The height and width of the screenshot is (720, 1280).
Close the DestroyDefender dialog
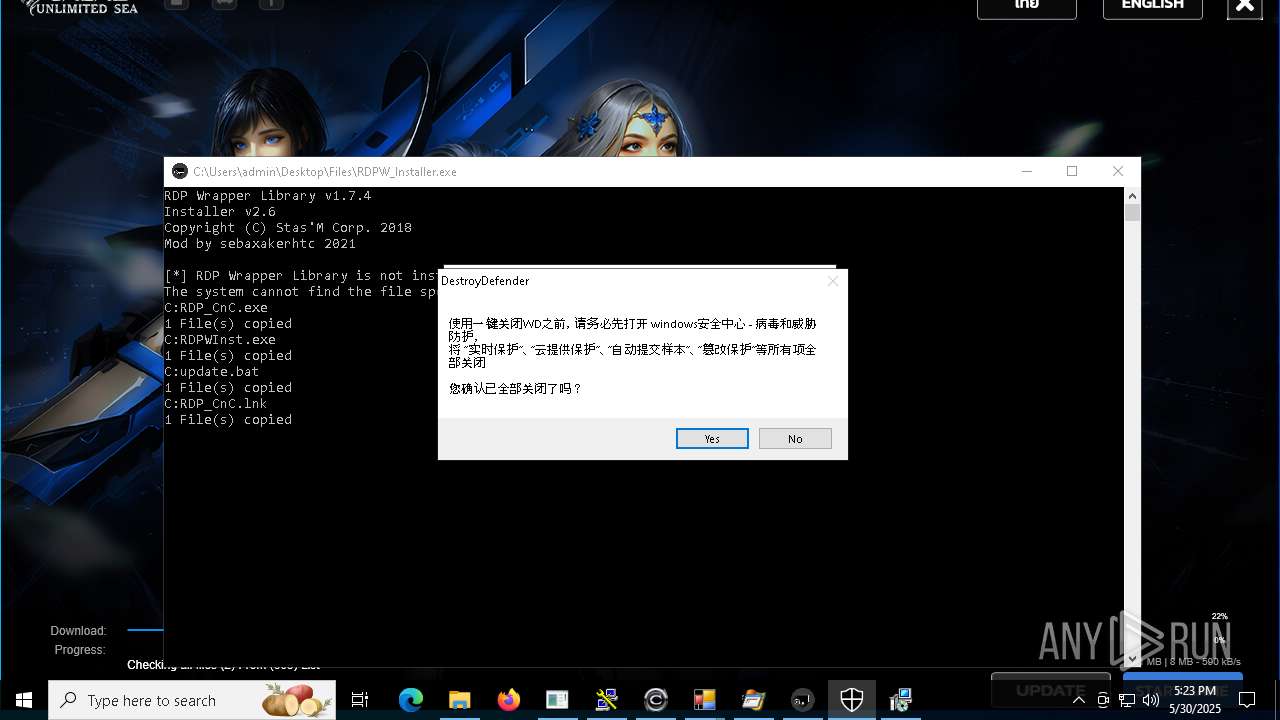point(832,281)
